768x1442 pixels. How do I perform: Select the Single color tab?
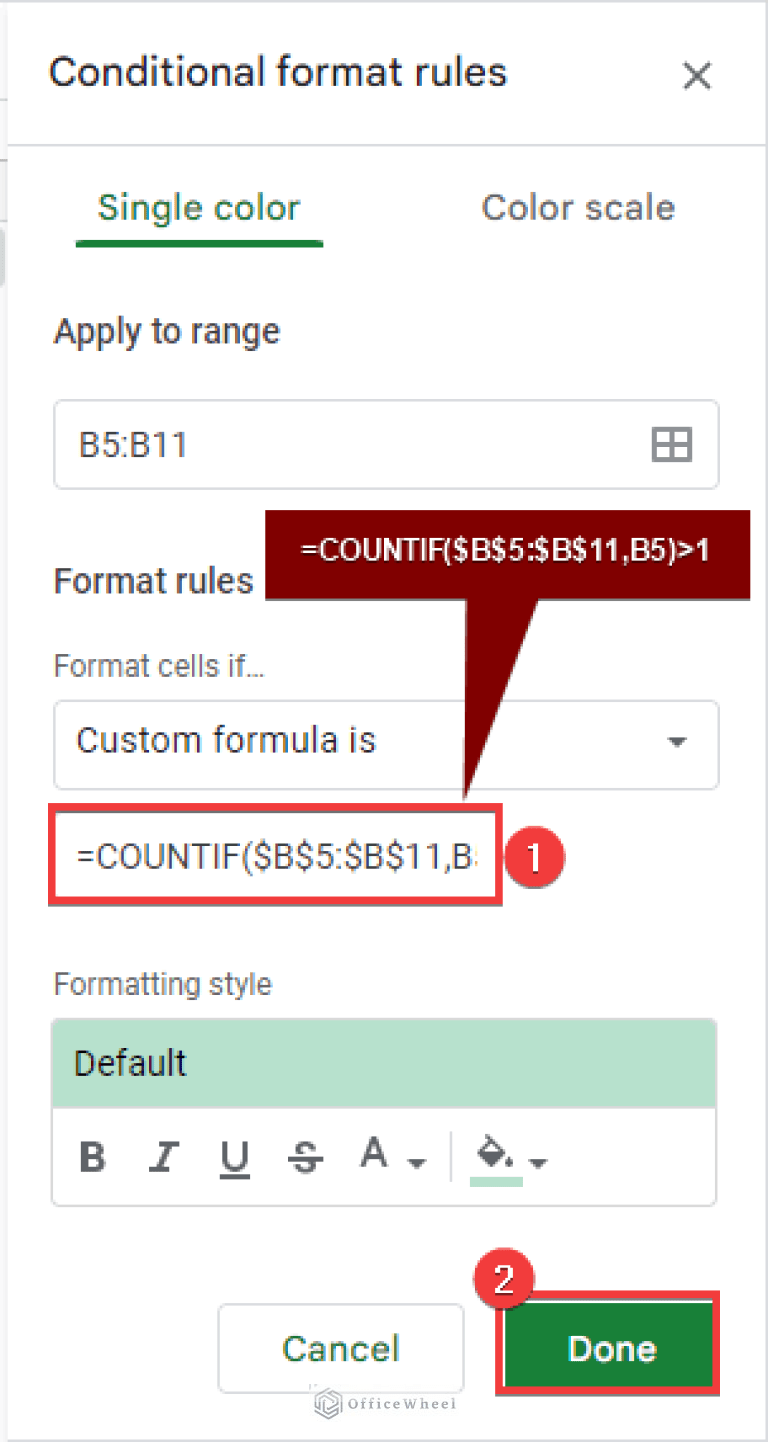coord(198,207)
